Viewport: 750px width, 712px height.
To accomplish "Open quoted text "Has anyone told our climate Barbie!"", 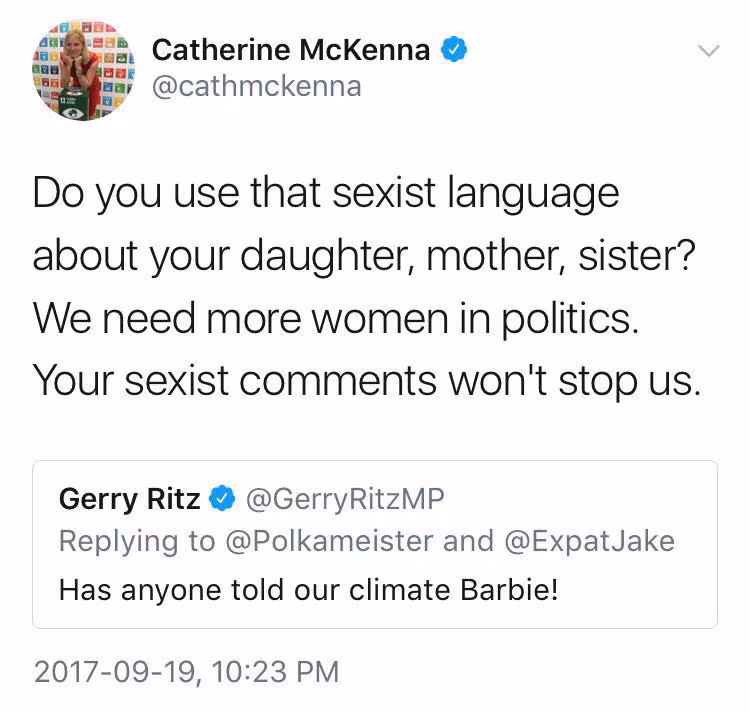I will 308,588.
